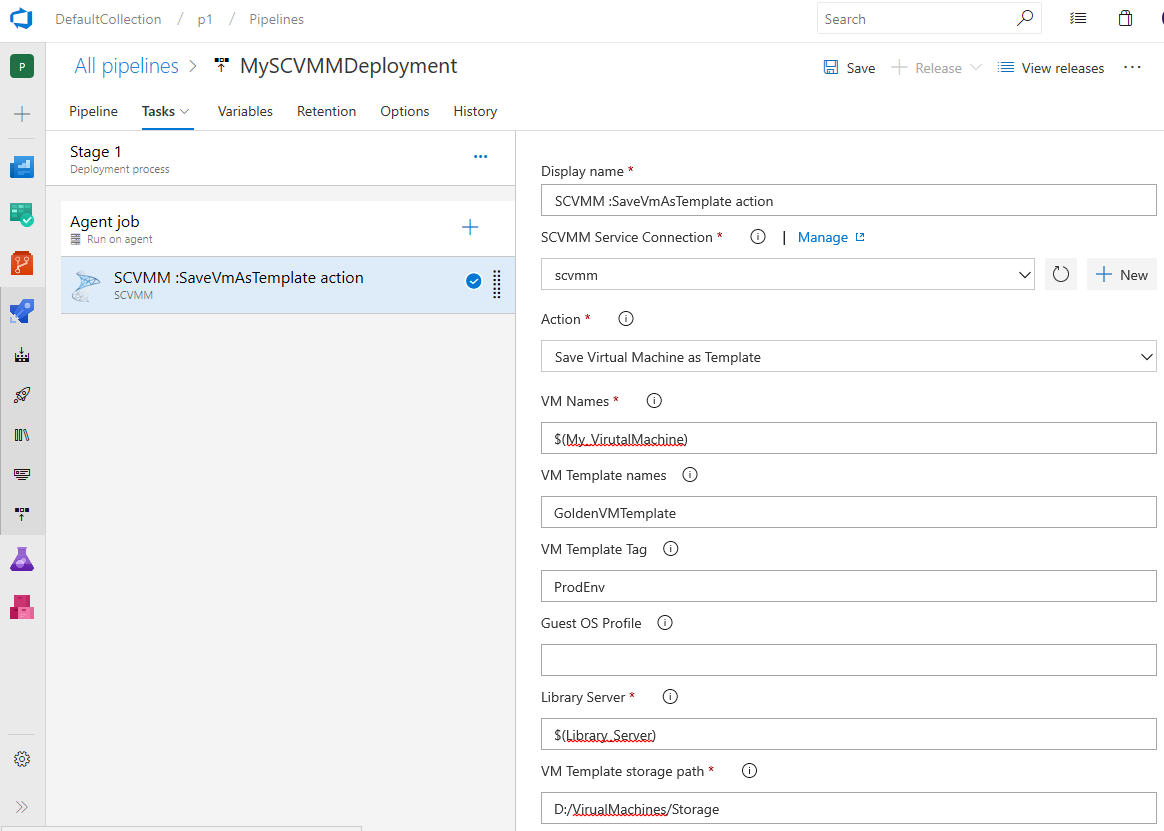
Task: Edit the Library Server field
Action: [849, 734]
